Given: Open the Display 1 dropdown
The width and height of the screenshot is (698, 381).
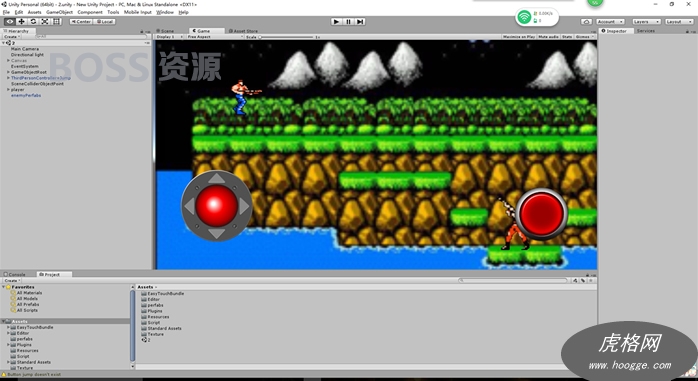Looking at the screenshot, I should pyautogui.click(x=169, y=37).
